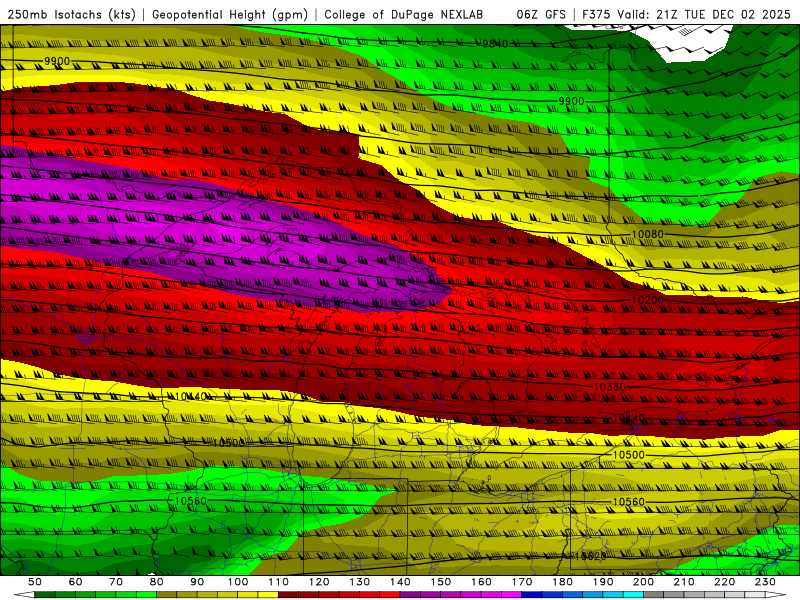Viewport: 800px width, 600px height.
Task: Click the 60 value on the color scale
Action: [x=76, y=582]
